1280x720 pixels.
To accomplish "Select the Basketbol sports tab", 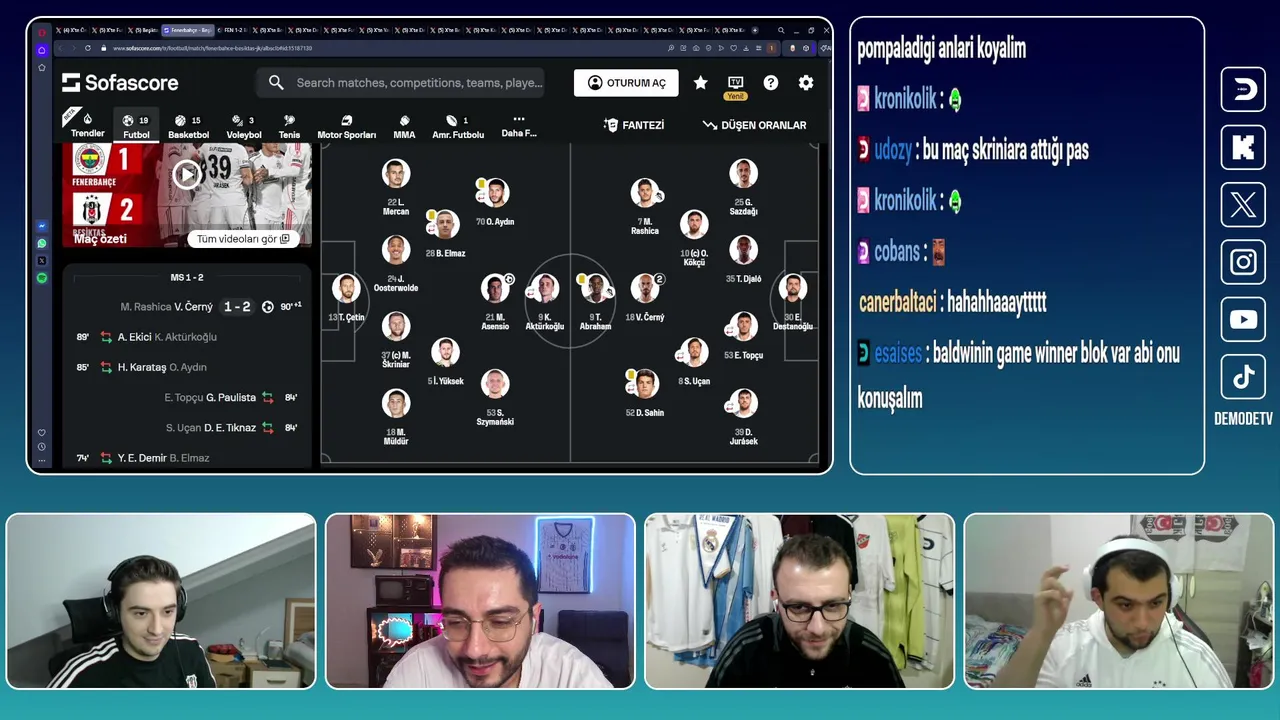I will [x=188, y=126].
